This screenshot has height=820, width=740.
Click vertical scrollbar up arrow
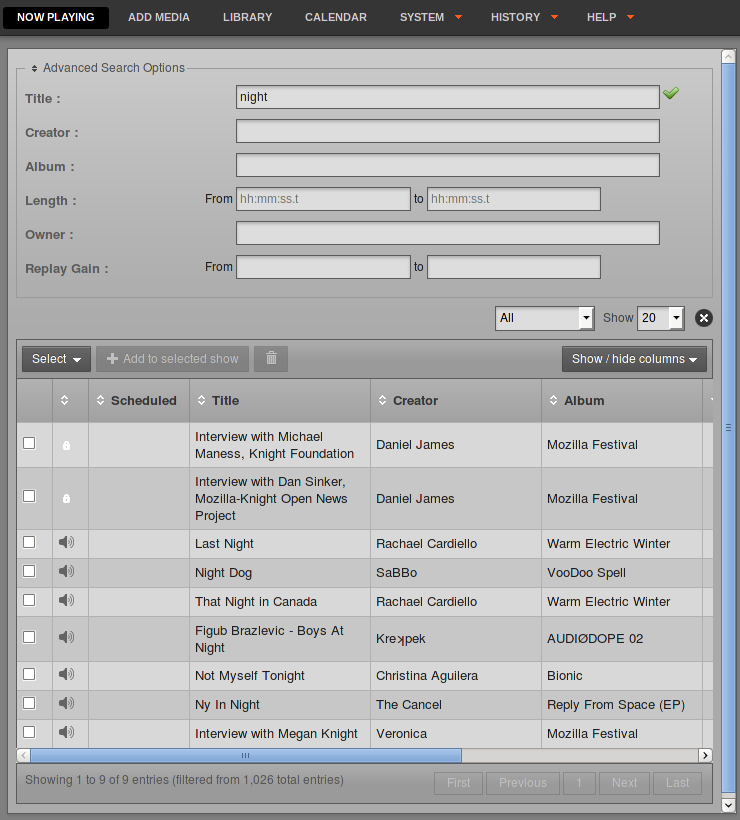pos(728,56)
